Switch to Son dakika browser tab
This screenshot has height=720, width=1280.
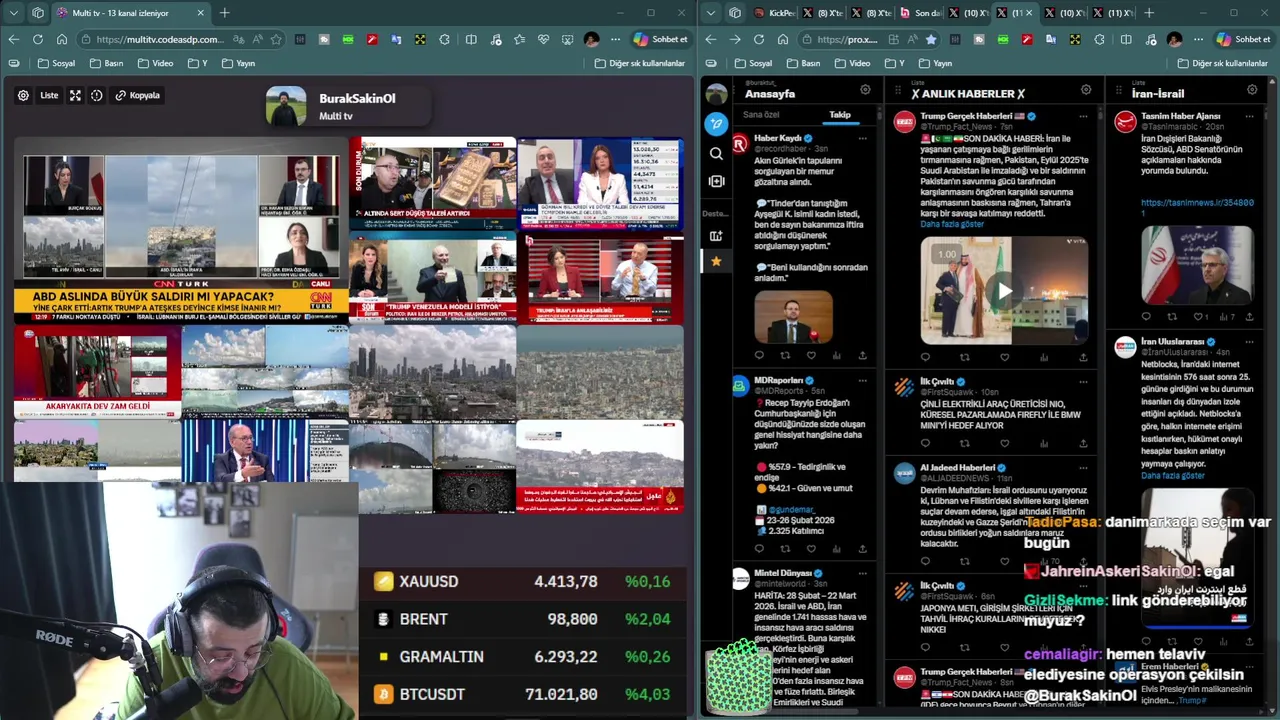(920, 13)
